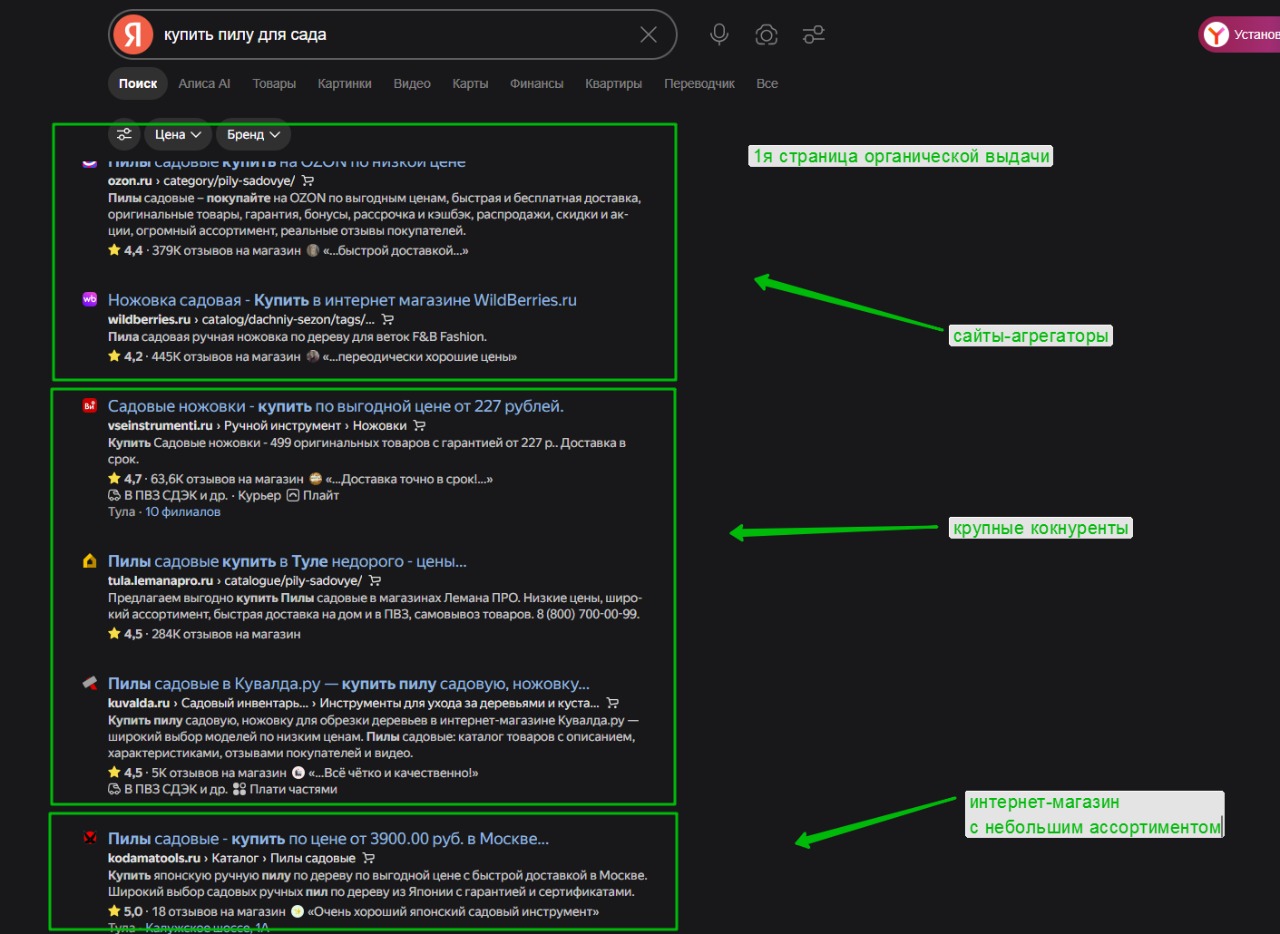Screen dimensions: 1280x934
Task: Open the 10 филиалов link
Action: pyautogui.click(x=183, y=512)
